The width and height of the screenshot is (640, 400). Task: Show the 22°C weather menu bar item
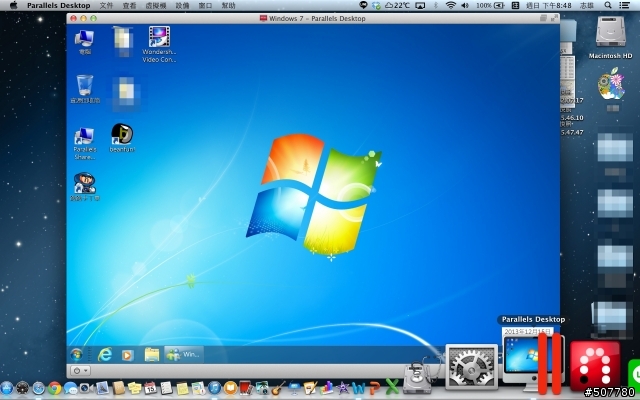point(397,5)
